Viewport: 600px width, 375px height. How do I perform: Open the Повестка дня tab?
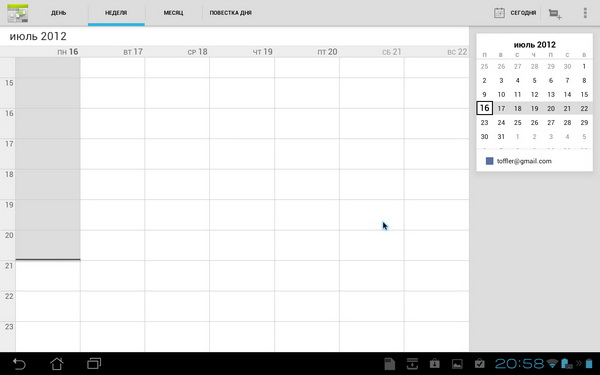click(230, 13)
